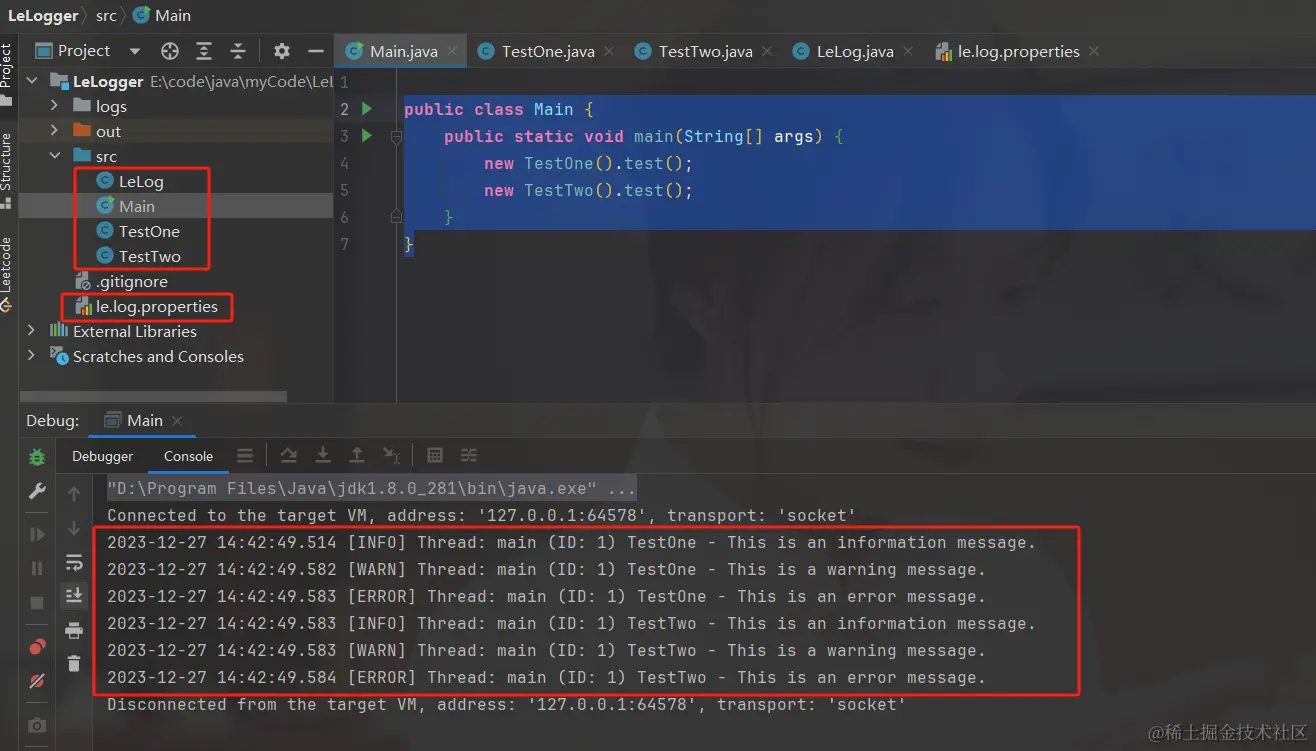Click the console down-arrow icon
The height and width of the screenshot is (751, 1316).
(x=74, y=528)
